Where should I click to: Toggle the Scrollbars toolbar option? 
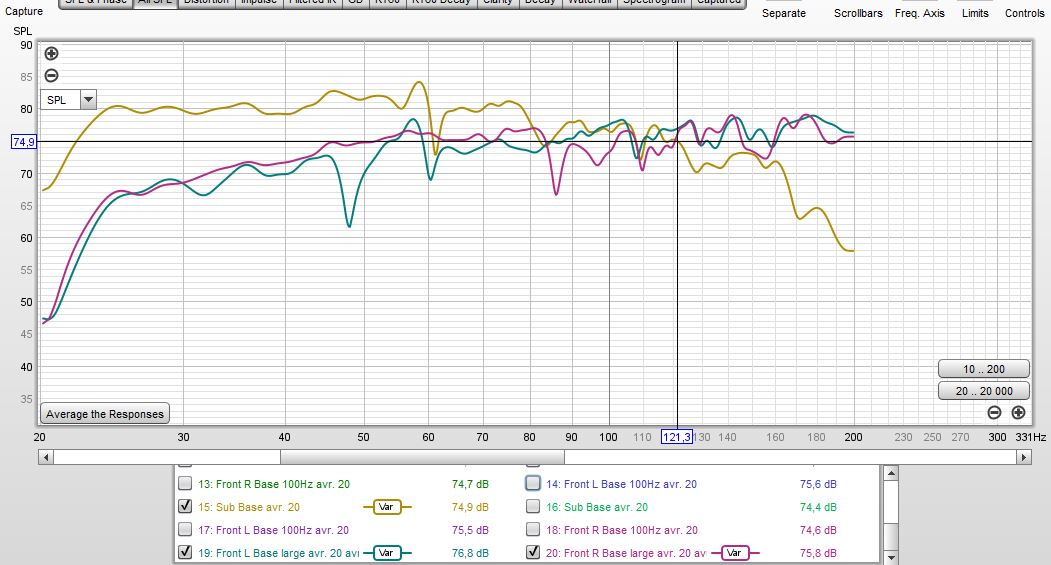(x=858, y=13)
